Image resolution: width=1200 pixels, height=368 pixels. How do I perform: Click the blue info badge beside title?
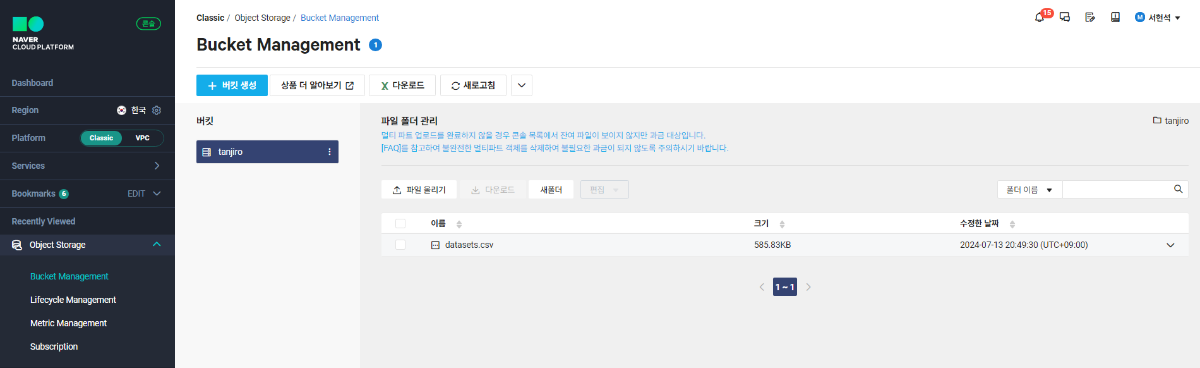(x=375, y=45)
